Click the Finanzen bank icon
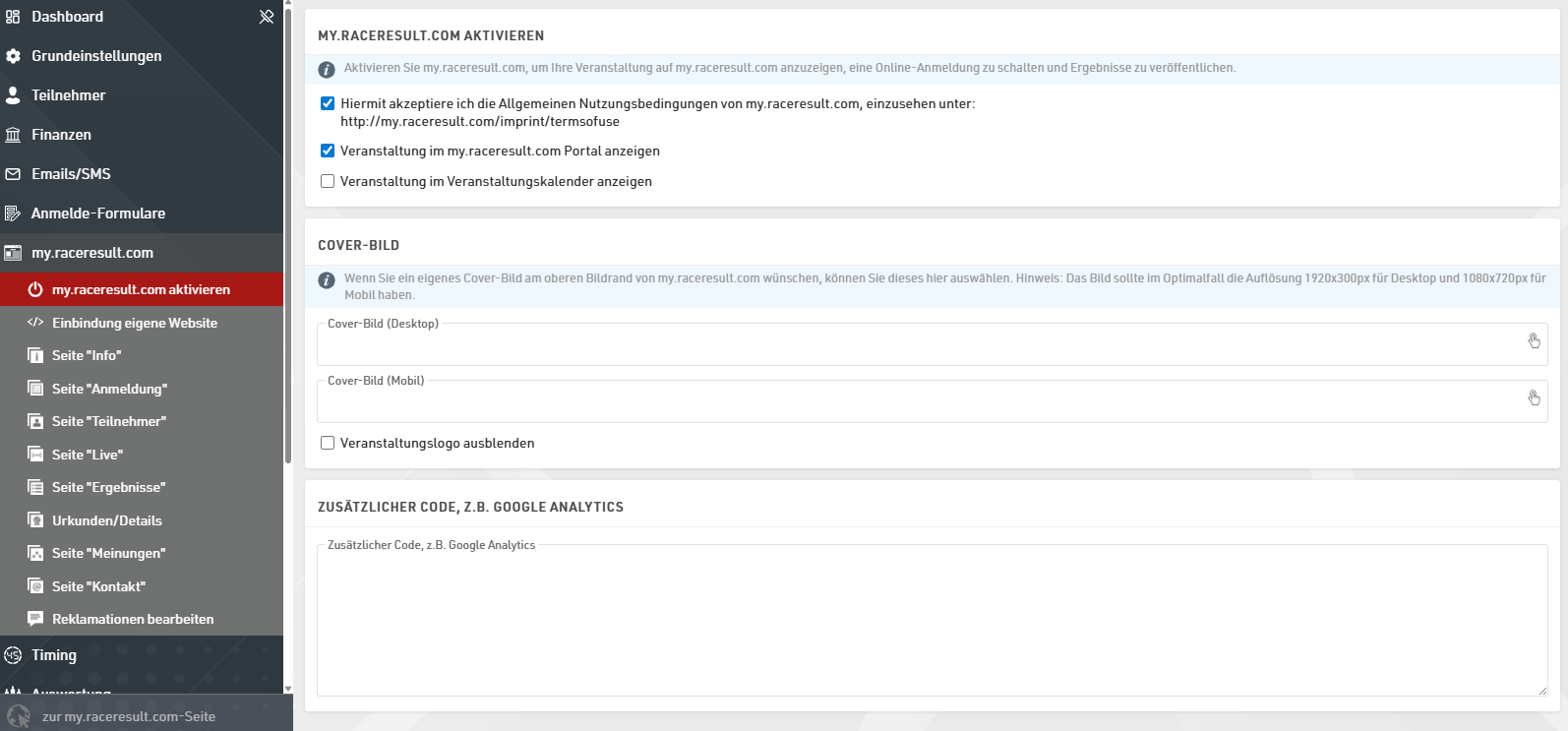The image size is (1568, 731). click(13, 135)
